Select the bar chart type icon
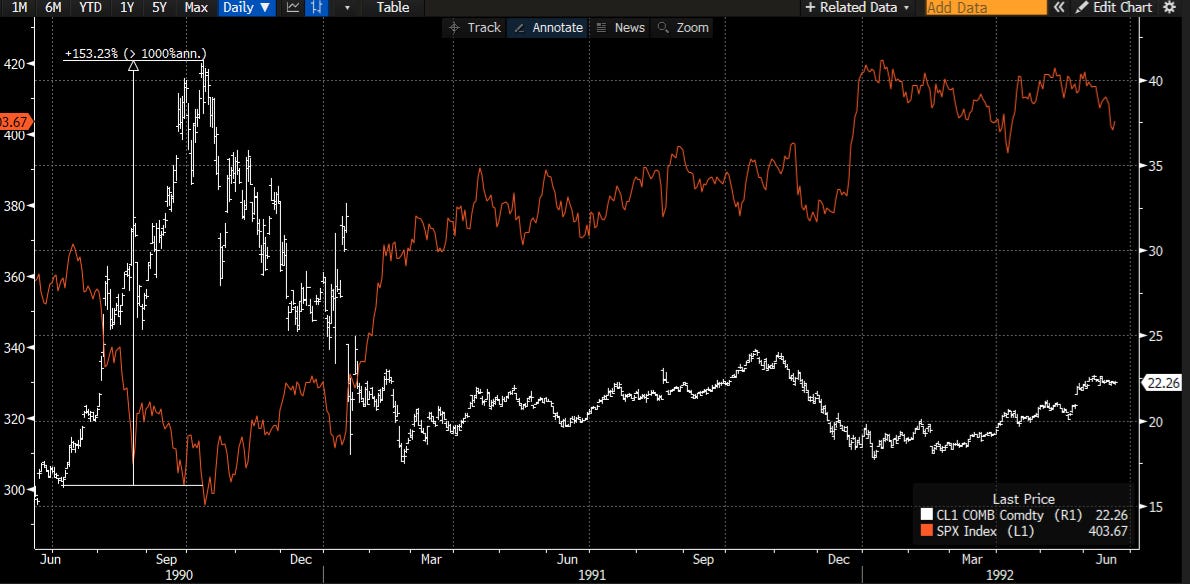The height and width of the screenshot is (584, 1190). (318, 7)
